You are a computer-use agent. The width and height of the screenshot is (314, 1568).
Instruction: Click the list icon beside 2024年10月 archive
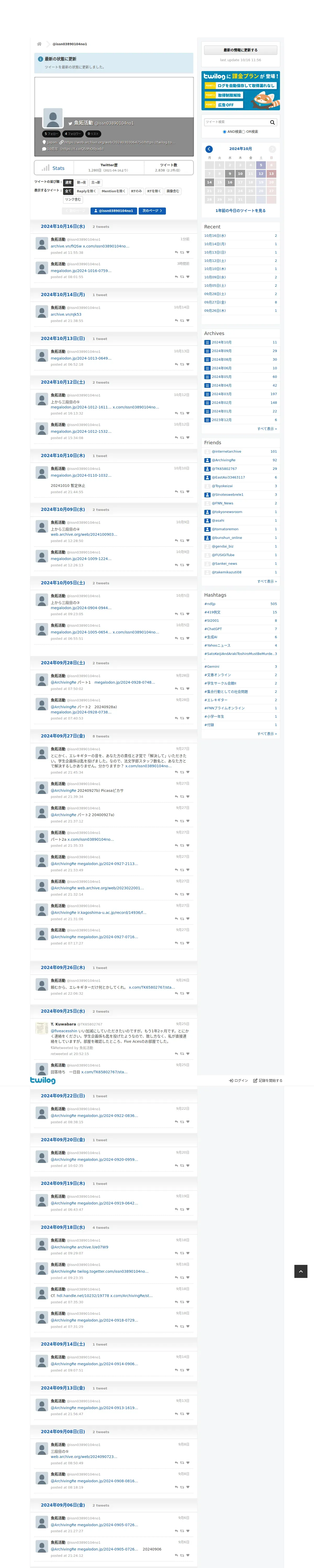(207, 342)
